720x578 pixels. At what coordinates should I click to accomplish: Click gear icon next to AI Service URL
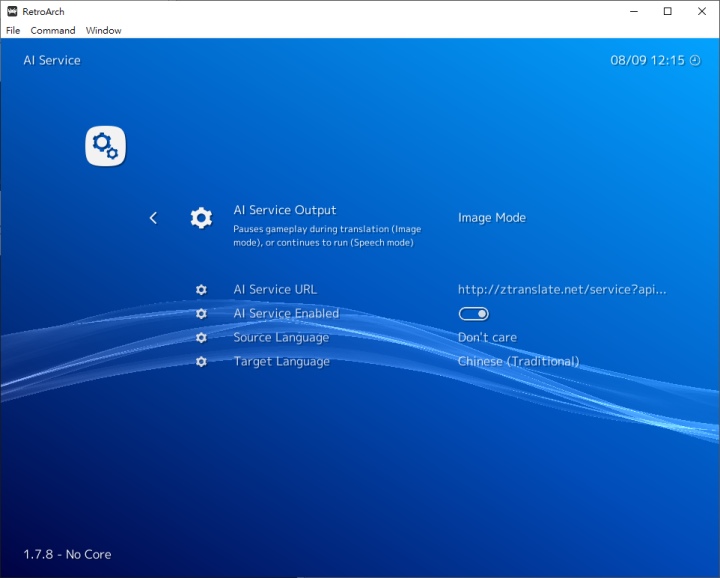point(201,290)
